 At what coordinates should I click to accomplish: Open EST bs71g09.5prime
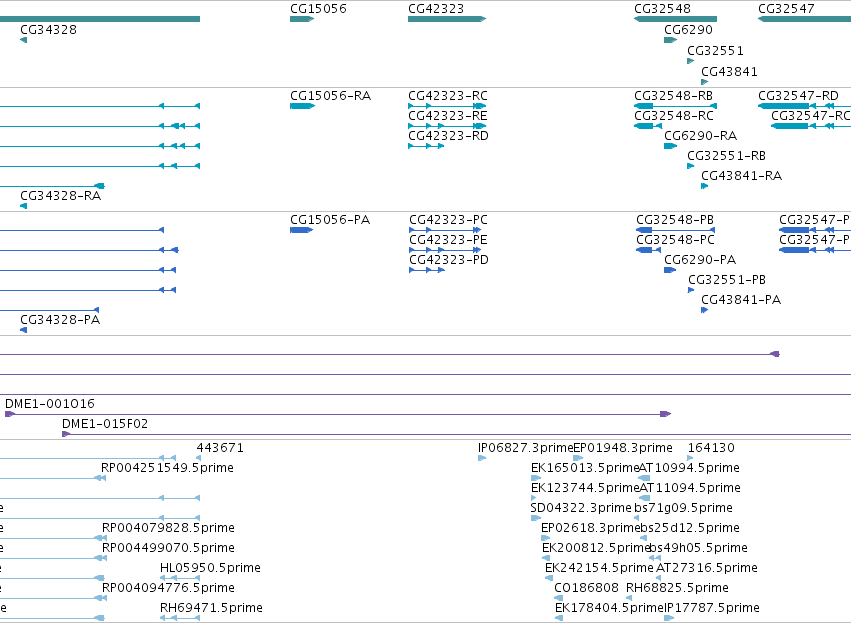[x=683, y=508]
